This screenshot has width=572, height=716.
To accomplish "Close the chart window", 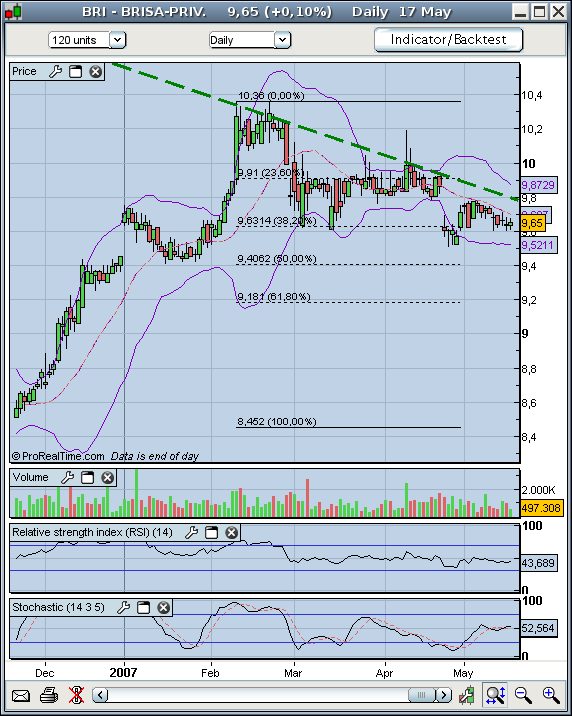I will click(x=558, y=11).
